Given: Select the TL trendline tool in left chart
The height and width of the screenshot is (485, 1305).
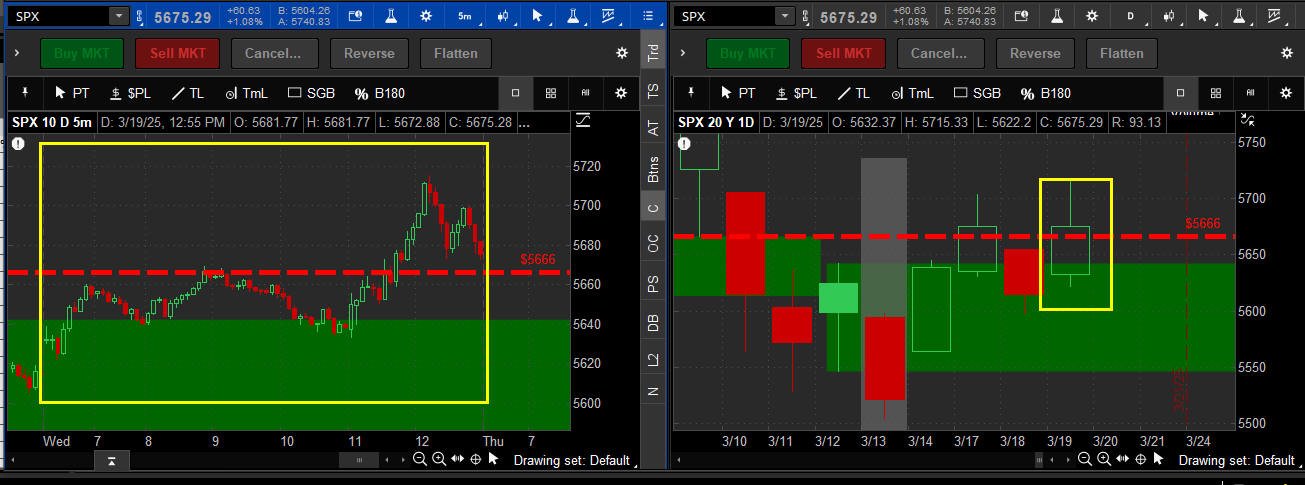Looking at the screenshot, I should point(187,93).
